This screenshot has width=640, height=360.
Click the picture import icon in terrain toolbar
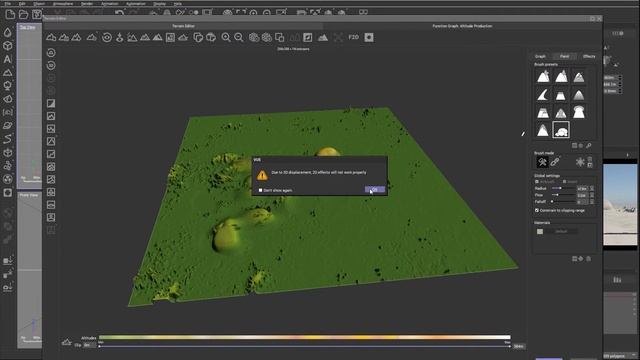(170, 38)
